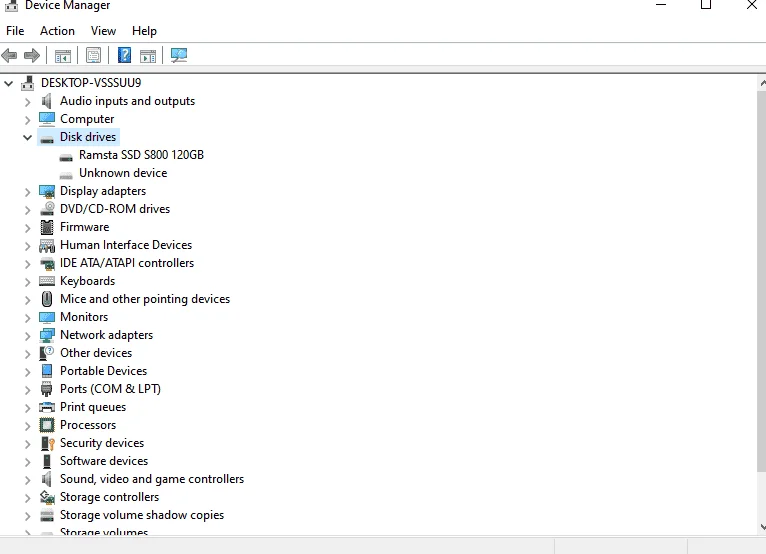Expand the Software devices category
The image size is (766, 554).
coord(27,462)
